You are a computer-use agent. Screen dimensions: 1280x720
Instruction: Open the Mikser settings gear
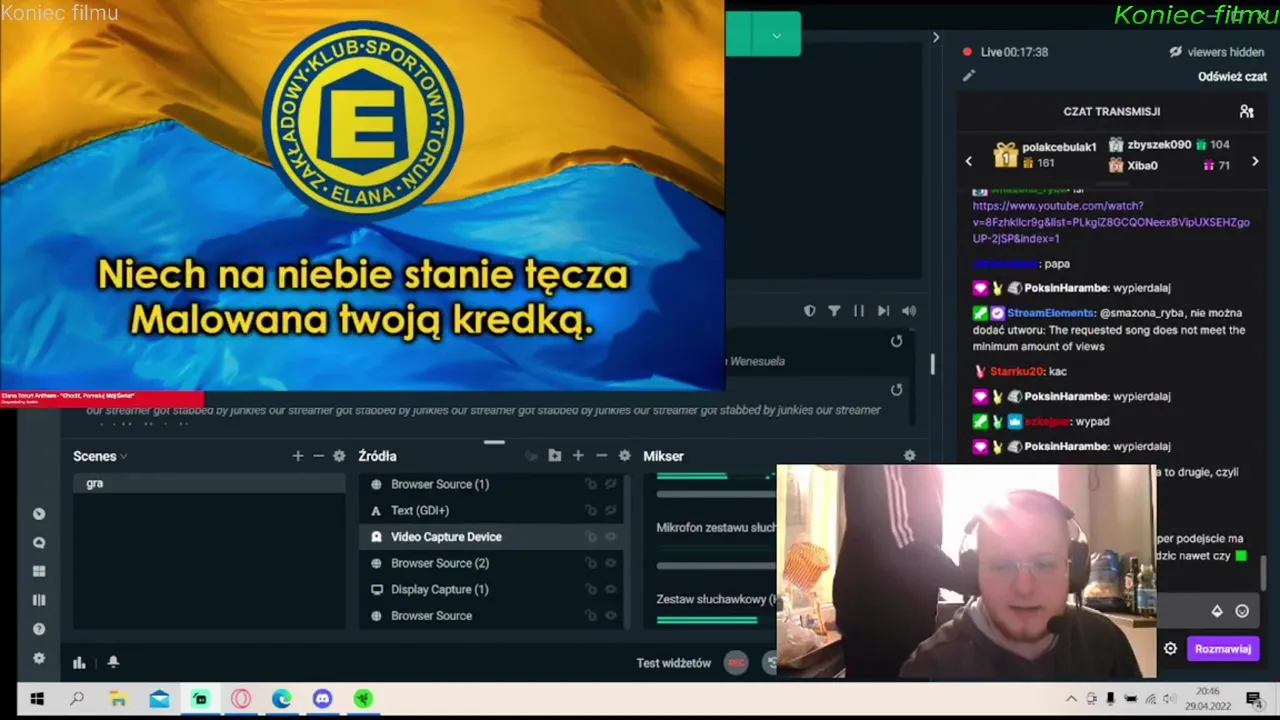click(909, 456)
